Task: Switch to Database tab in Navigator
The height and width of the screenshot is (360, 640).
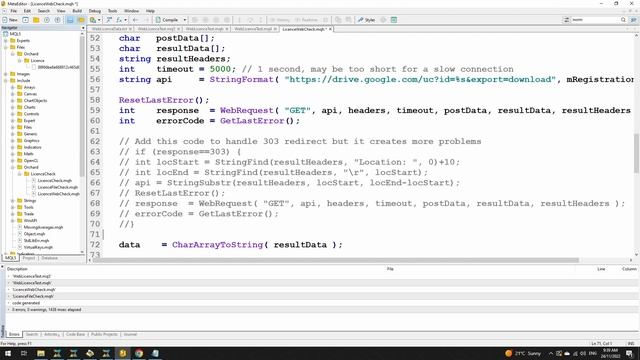Action: click(x=49, y=258)
